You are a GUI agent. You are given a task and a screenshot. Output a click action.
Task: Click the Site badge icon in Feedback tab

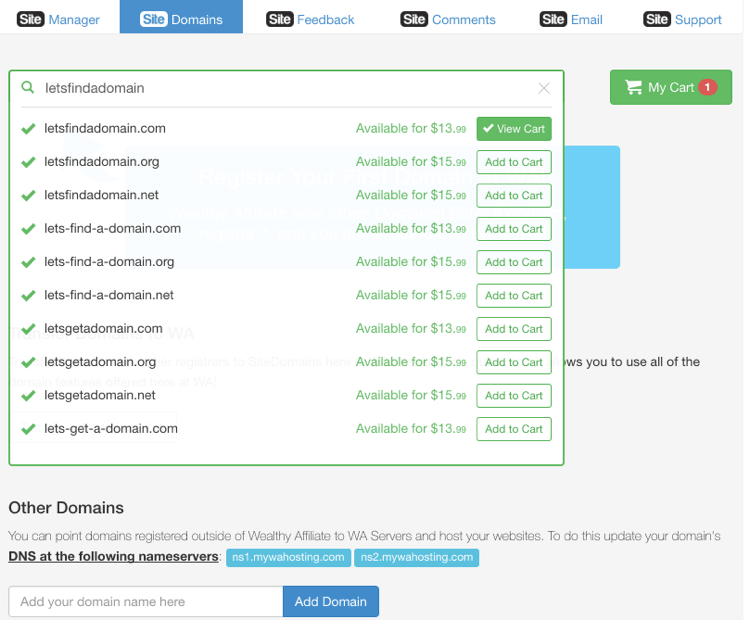280,19
